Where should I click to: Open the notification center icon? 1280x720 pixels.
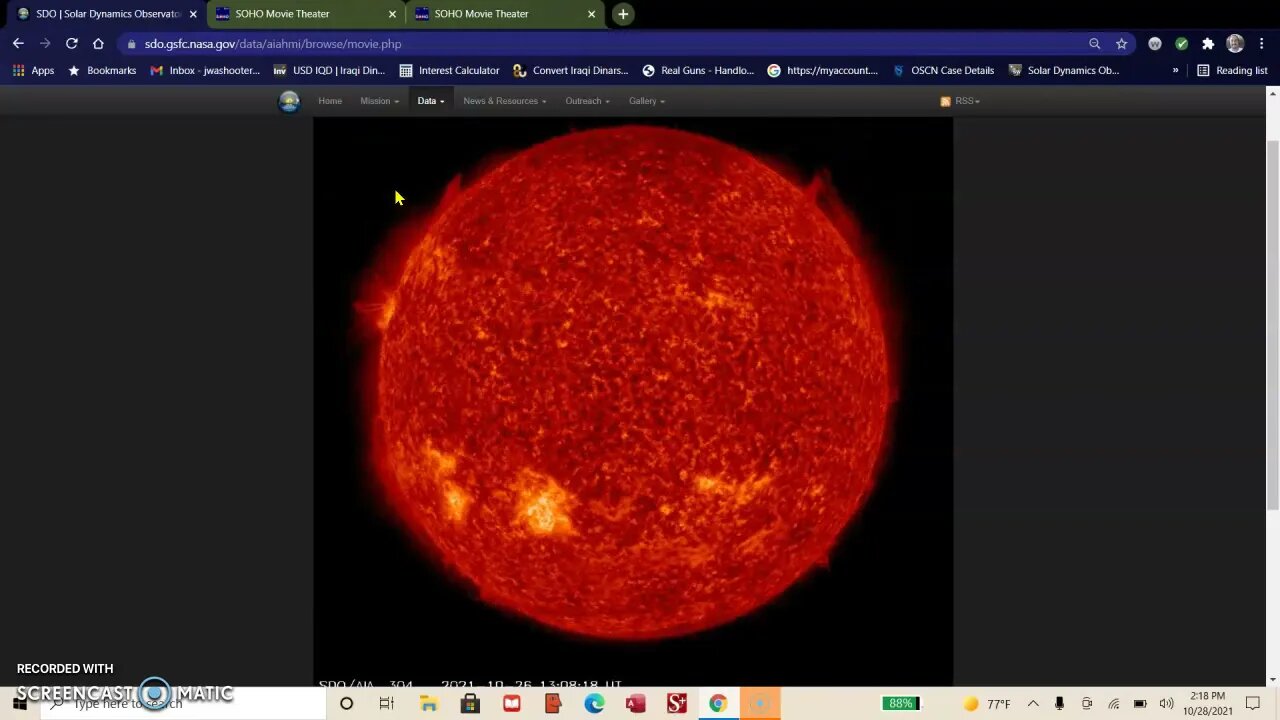1253,704
